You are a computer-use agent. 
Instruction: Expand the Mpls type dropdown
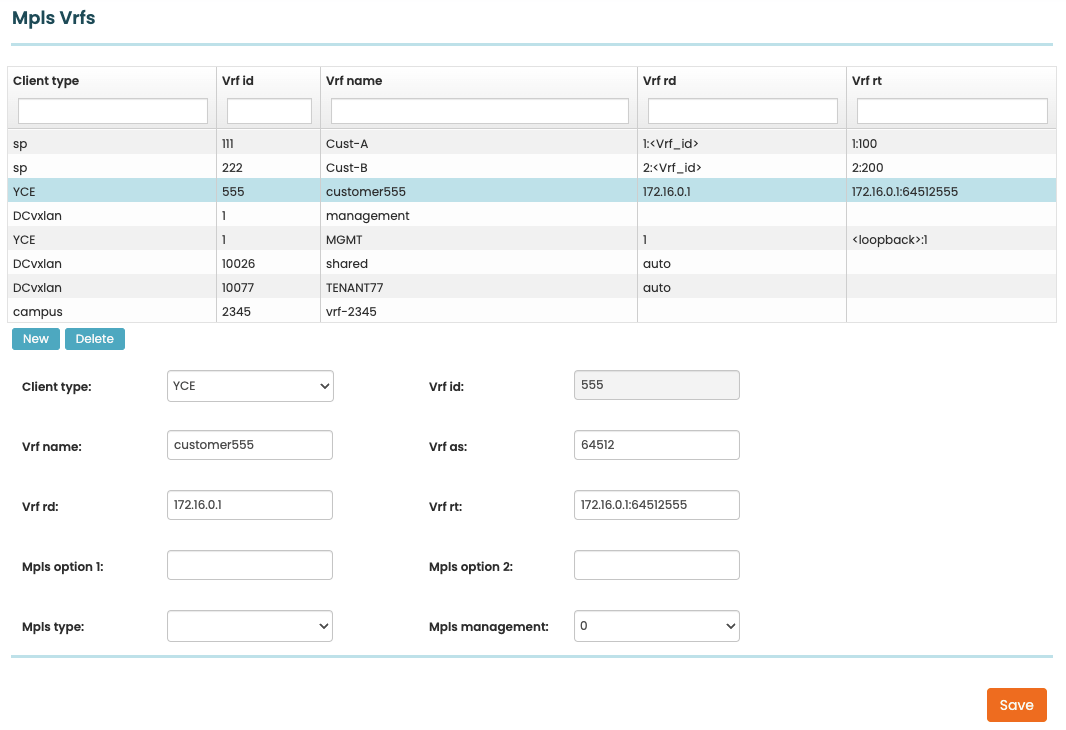coord(250,626)
